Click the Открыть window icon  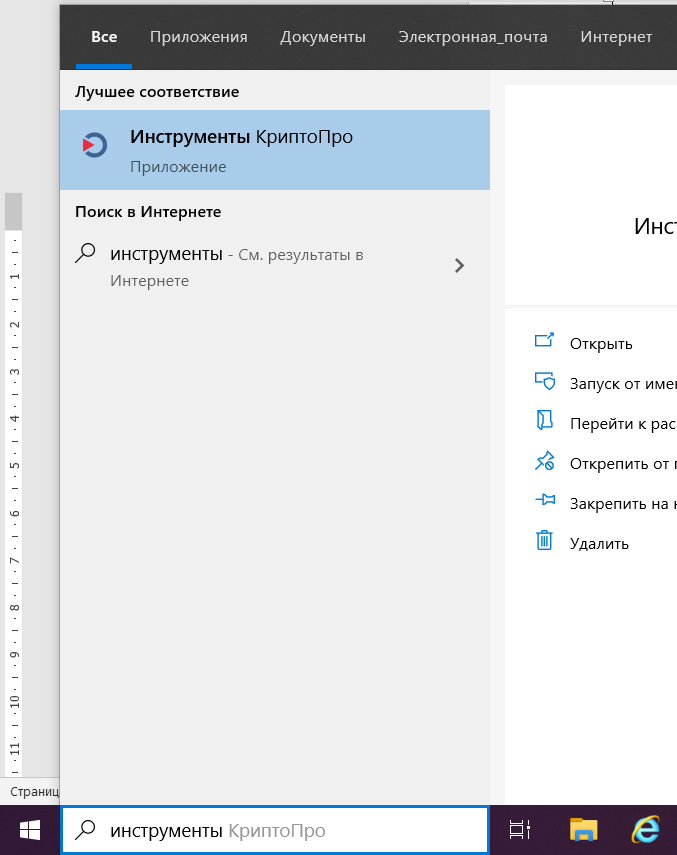pos(544,341)
